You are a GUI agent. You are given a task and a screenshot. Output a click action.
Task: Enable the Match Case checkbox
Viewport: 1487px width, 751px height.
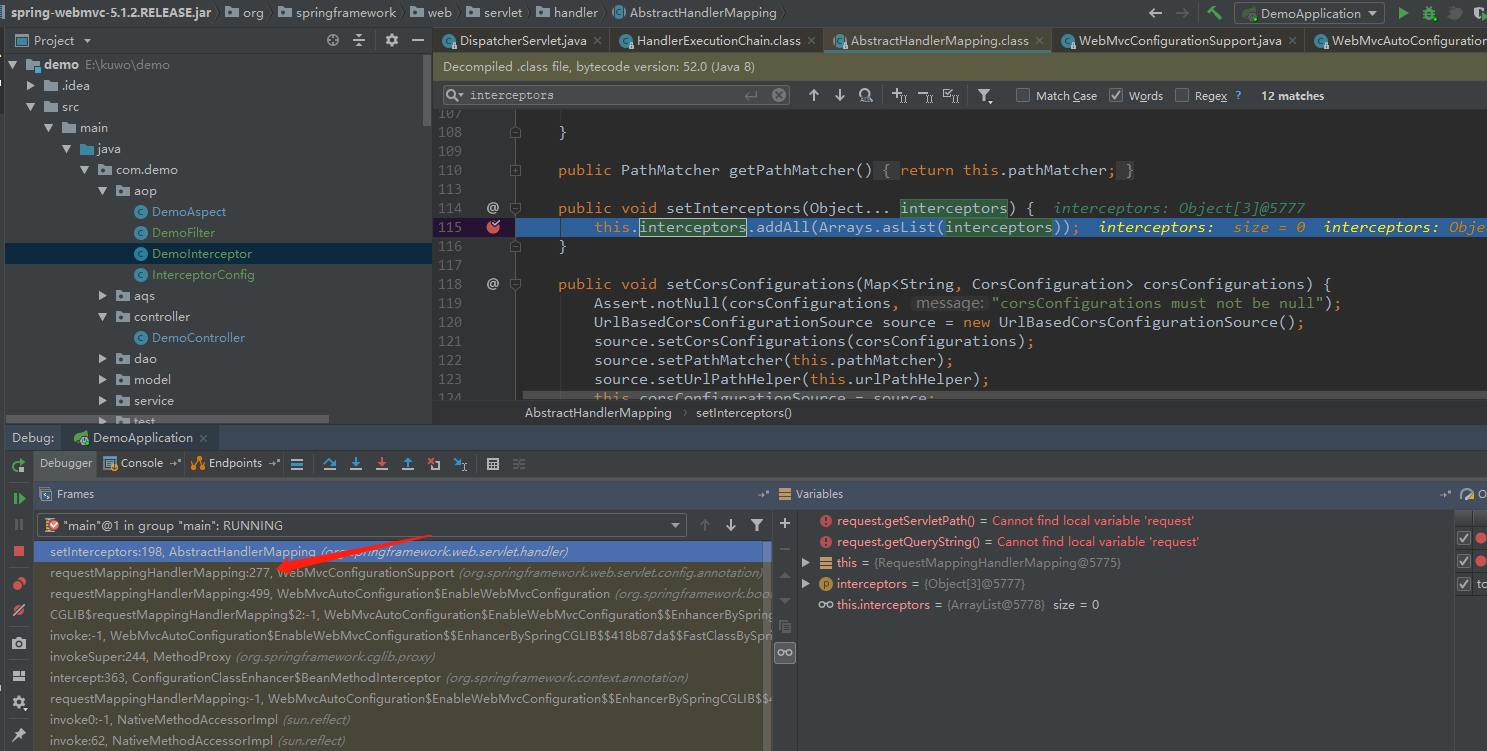[1024, 95]
